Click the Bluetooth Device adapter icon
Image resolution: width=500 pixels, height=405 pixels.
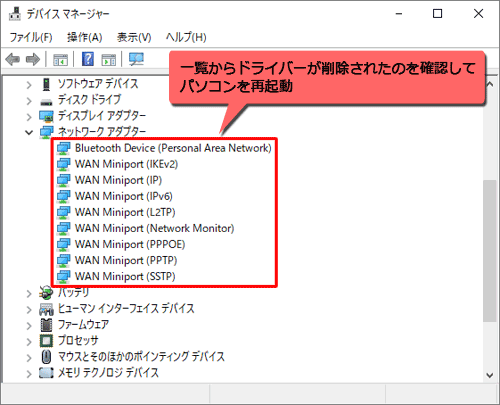63,148
